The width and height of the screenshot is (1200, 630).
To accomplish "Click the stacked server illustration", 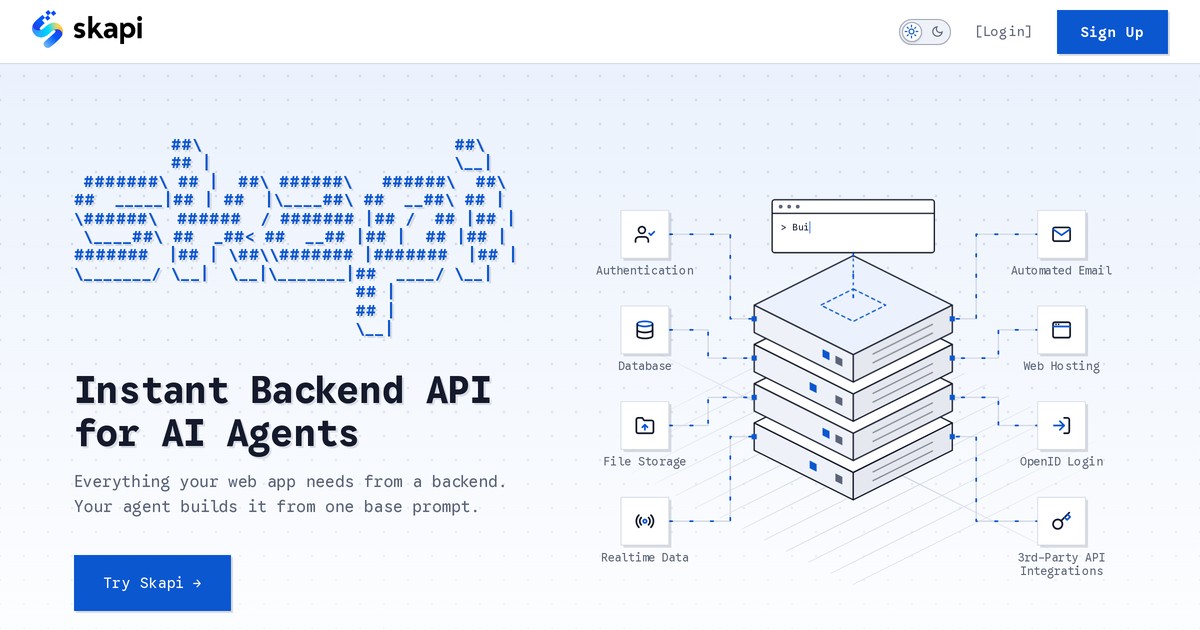I will click(x=853, y=380).
